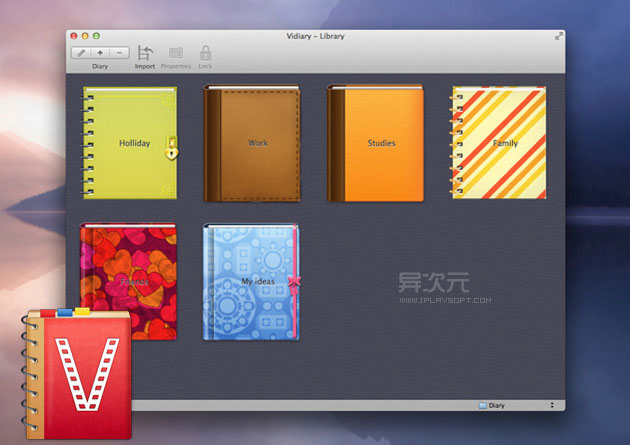Click the pink ribbon clasp on My ideas
The width and height of the screenshot is (630, 445).
[294, 283]
